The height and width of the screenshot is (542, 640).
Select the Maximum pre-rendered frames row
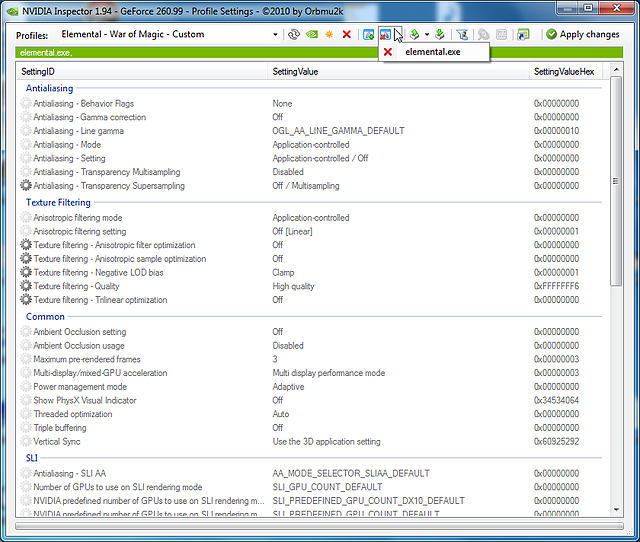coord(312,359)
